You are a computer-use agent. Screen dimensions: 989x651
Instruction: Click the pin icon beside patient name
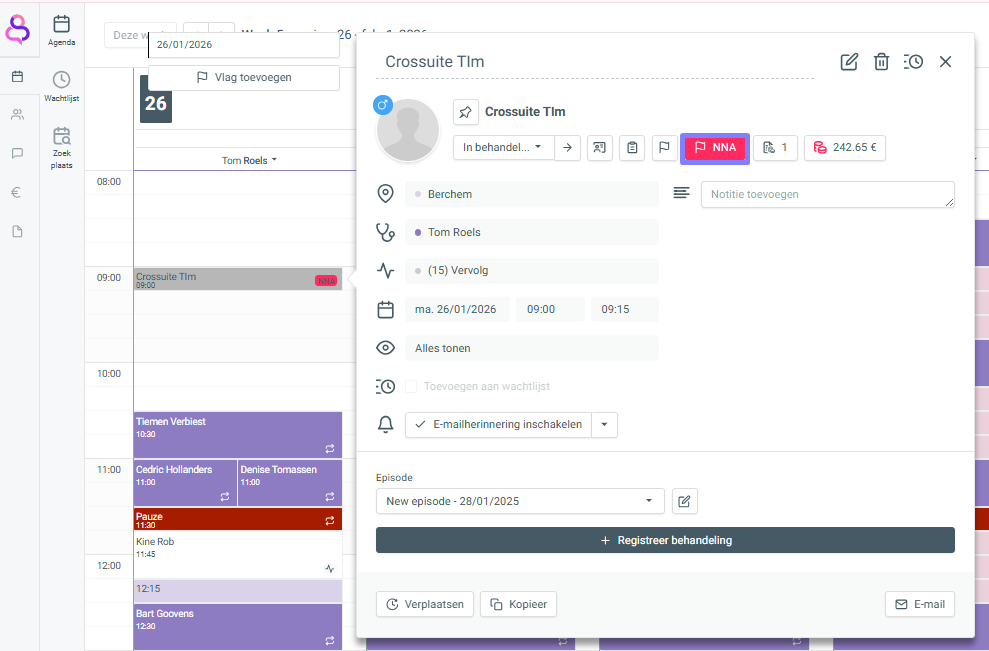click(x=466, y=112)
